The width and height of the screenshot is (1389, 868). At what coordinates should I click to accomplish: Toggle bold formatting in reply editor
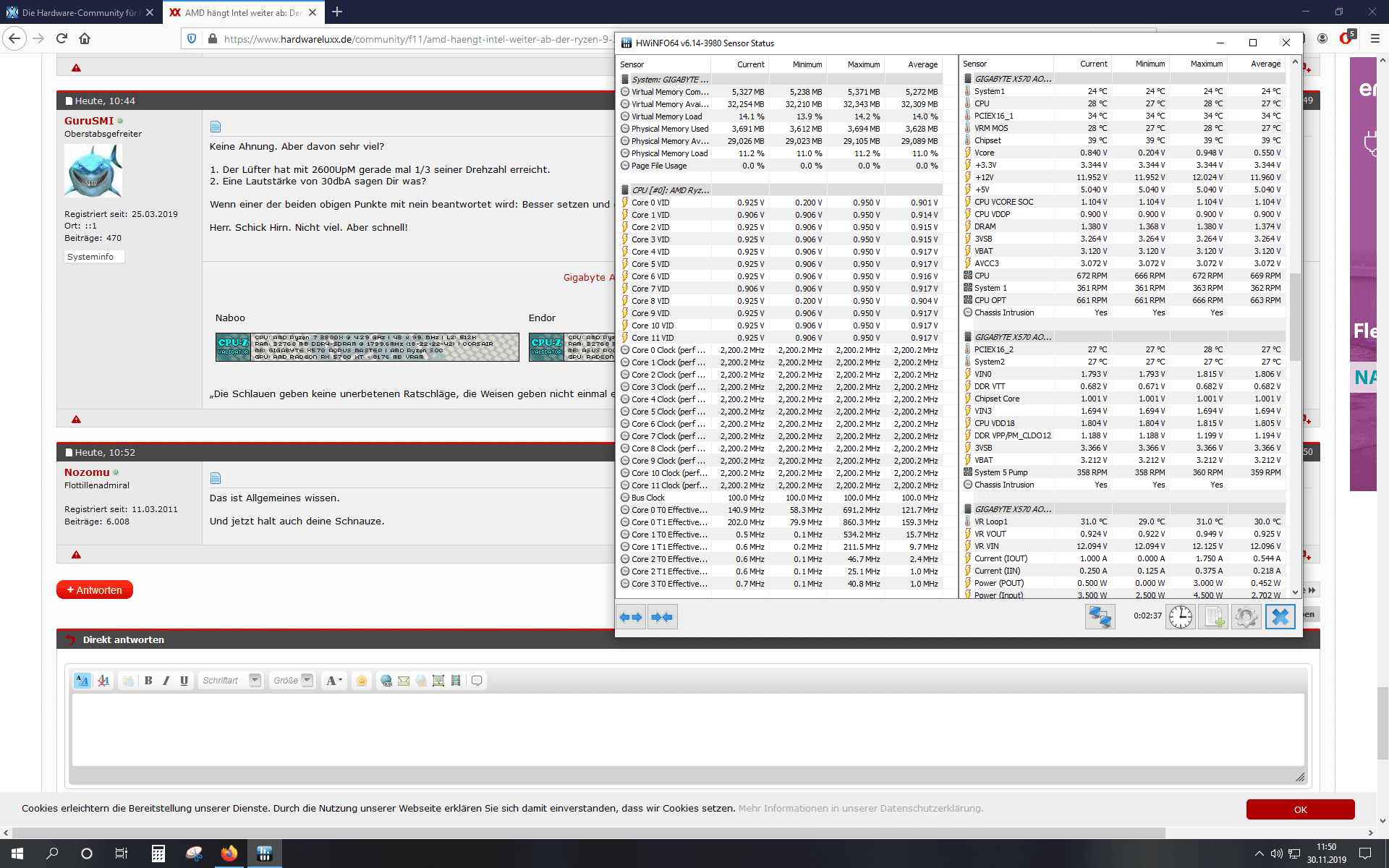click(148, 681)
